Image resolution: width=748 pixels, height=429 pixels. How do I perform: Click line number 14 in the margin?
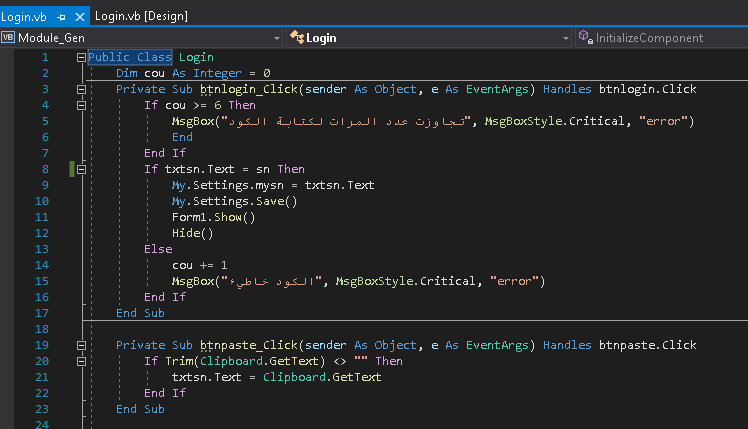(x=42, y=265)
